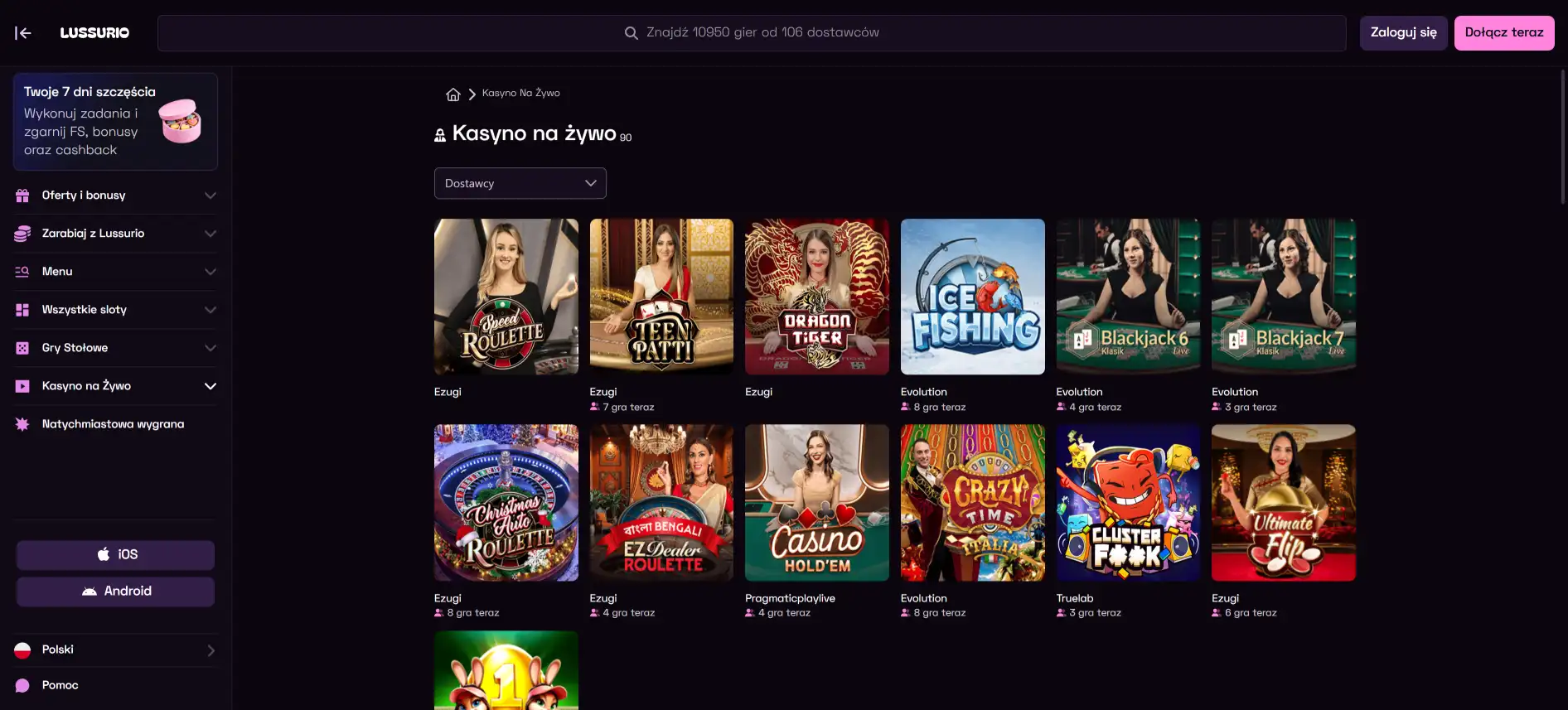Expand Gry Stołowe section
Screen dimensions: 1568x710
click(211, 348)
